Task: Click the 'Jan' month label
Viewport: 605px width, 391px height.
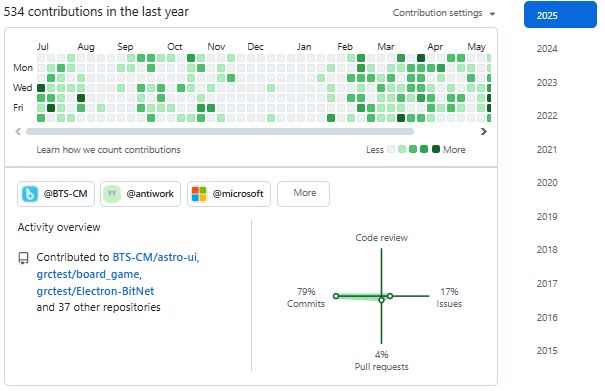Action: click(x=304, y=47)
